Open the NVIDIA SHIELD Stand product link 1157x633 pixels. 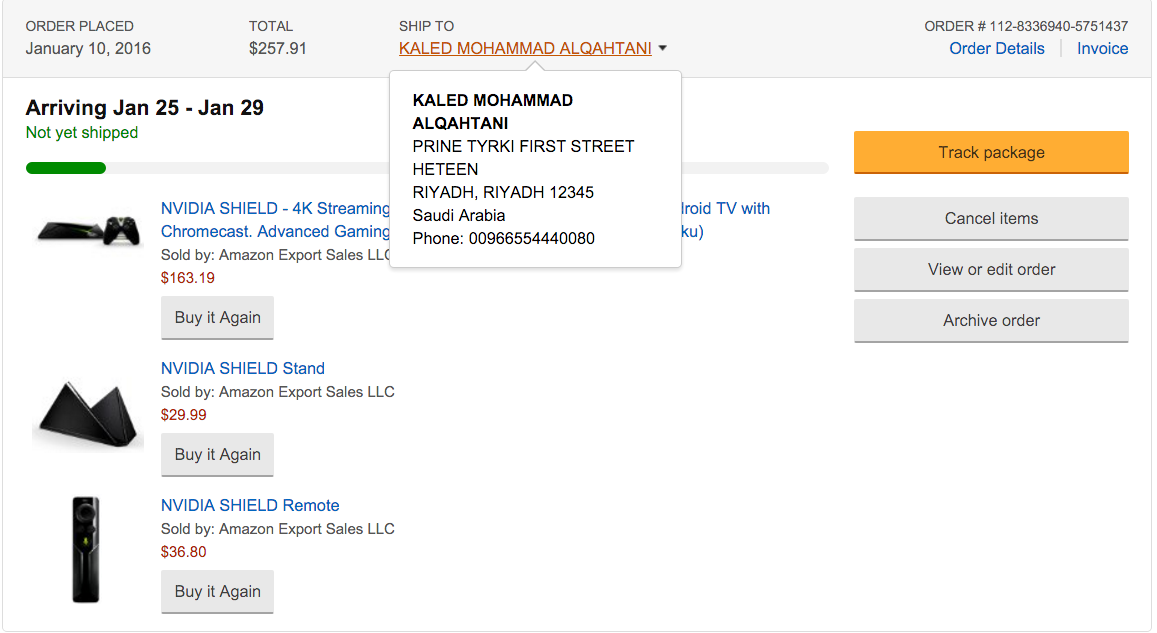243,368
